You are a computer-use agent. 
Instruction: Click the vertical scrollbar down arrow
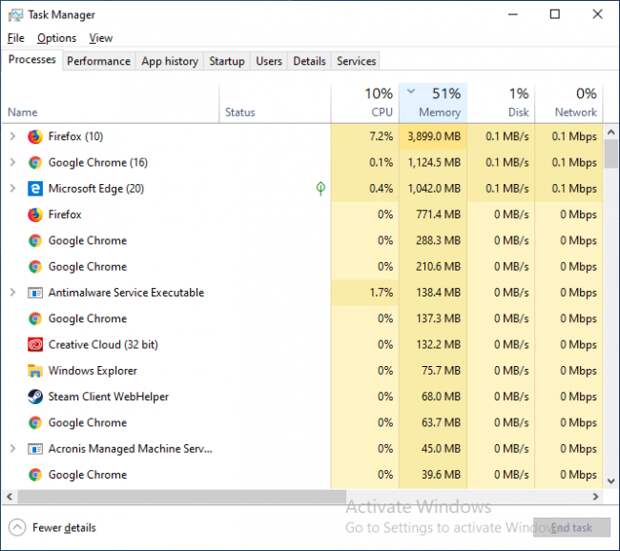pyautogui.click(x=611, y=481)
